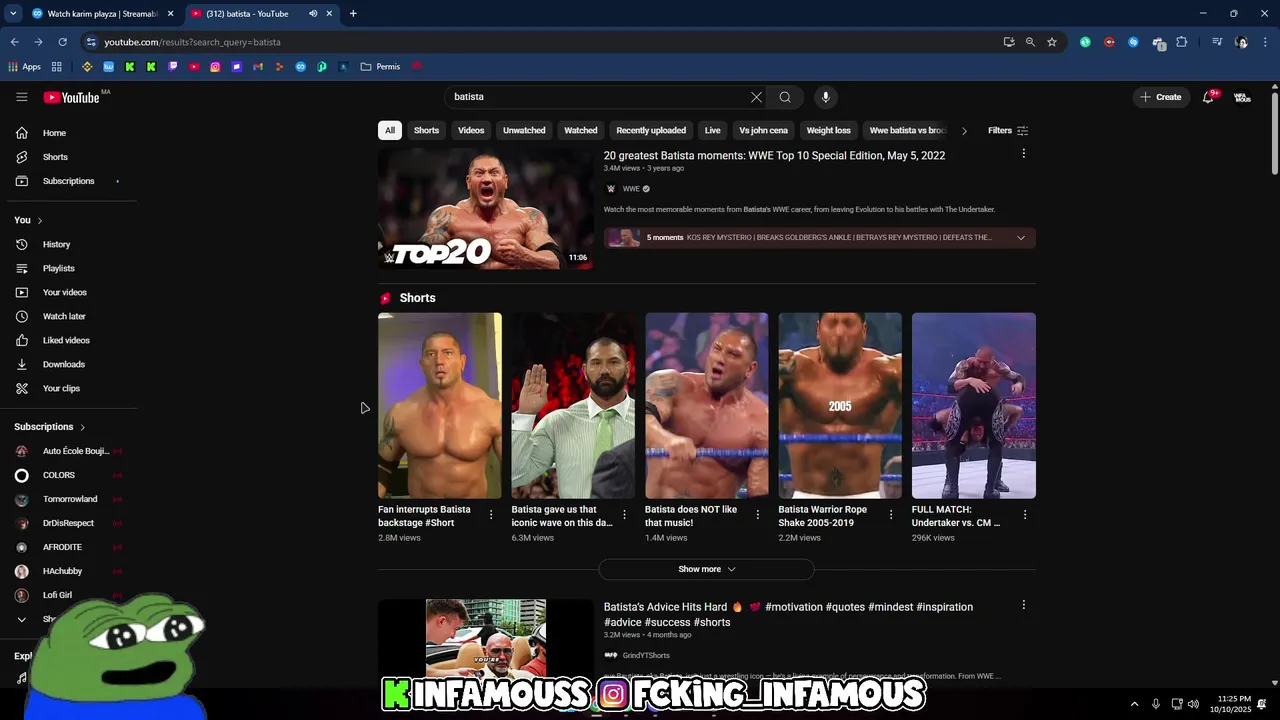Expand Show more shorts
Viewport: 1280px width, 720px height.
coord(706,569)
